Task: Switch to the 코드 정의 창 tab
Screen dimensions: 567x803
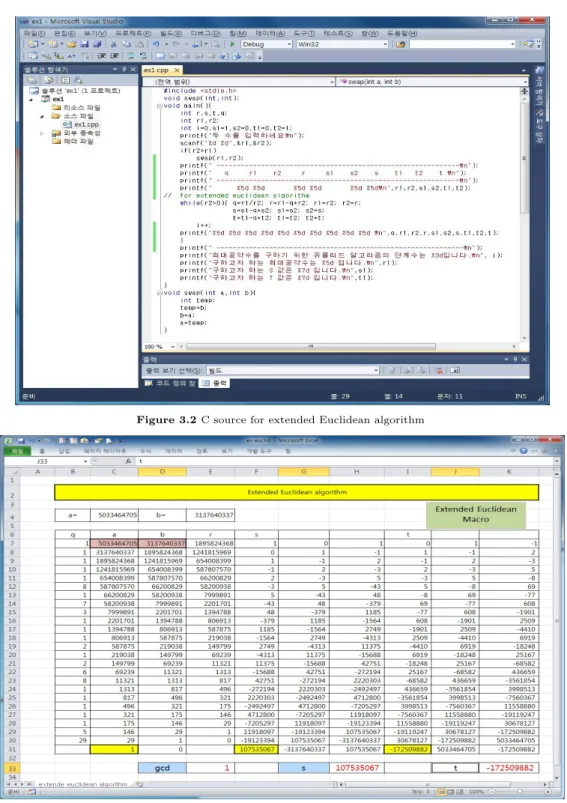Action: coord(170,383)
